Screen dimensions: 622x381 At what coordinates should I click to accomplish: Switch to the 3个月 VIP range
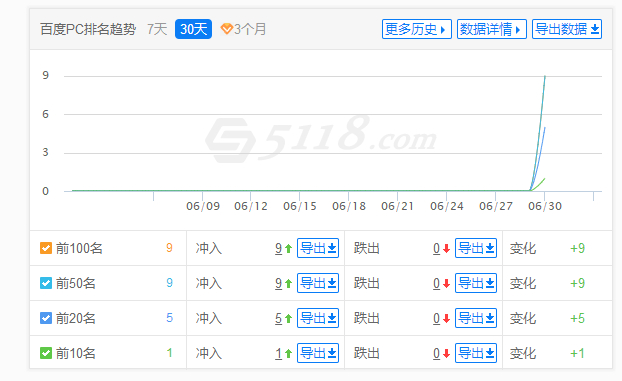click(250, 29)
